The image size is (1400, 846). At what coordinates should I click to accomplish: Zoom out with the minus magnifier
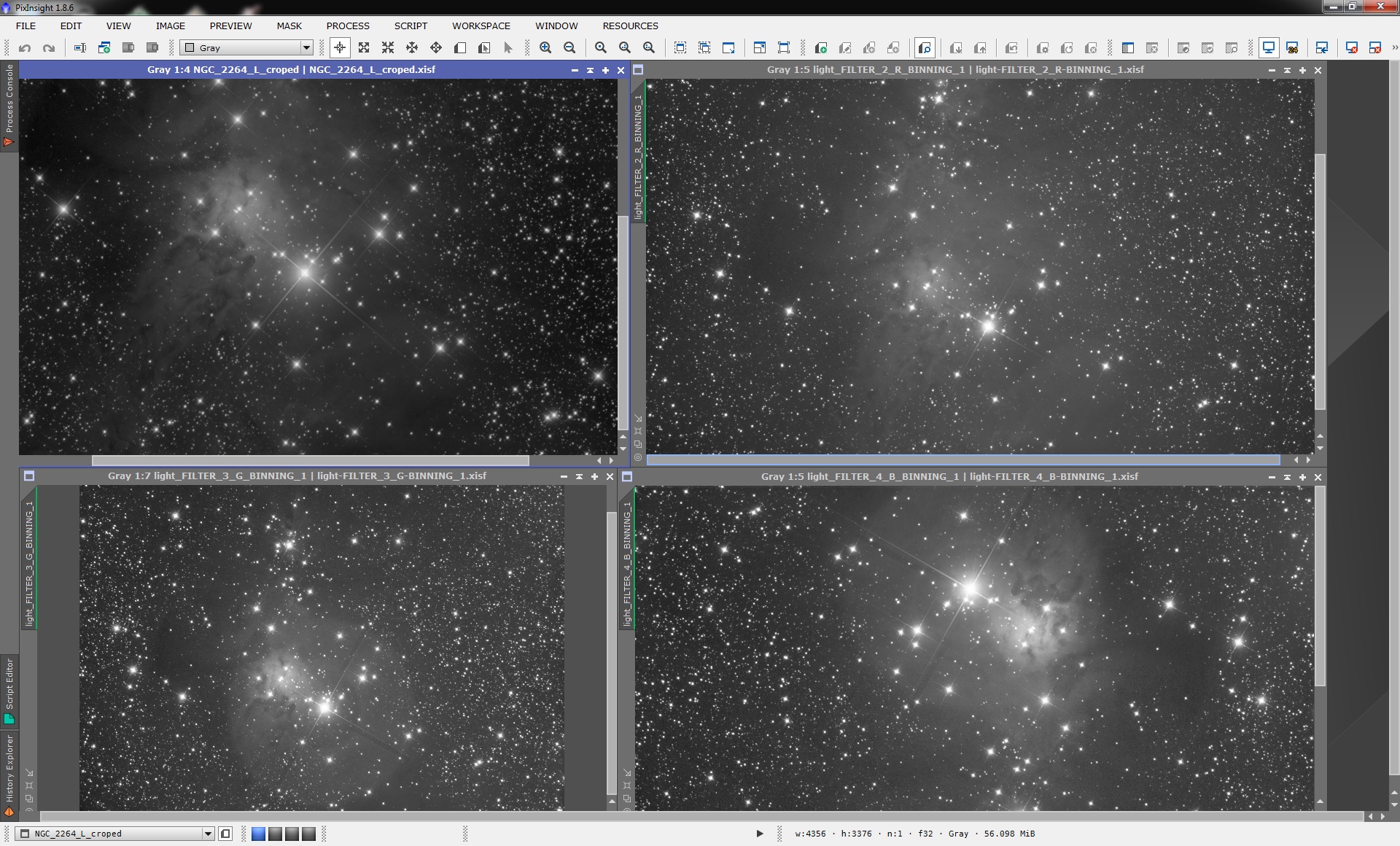click(569, 48)
